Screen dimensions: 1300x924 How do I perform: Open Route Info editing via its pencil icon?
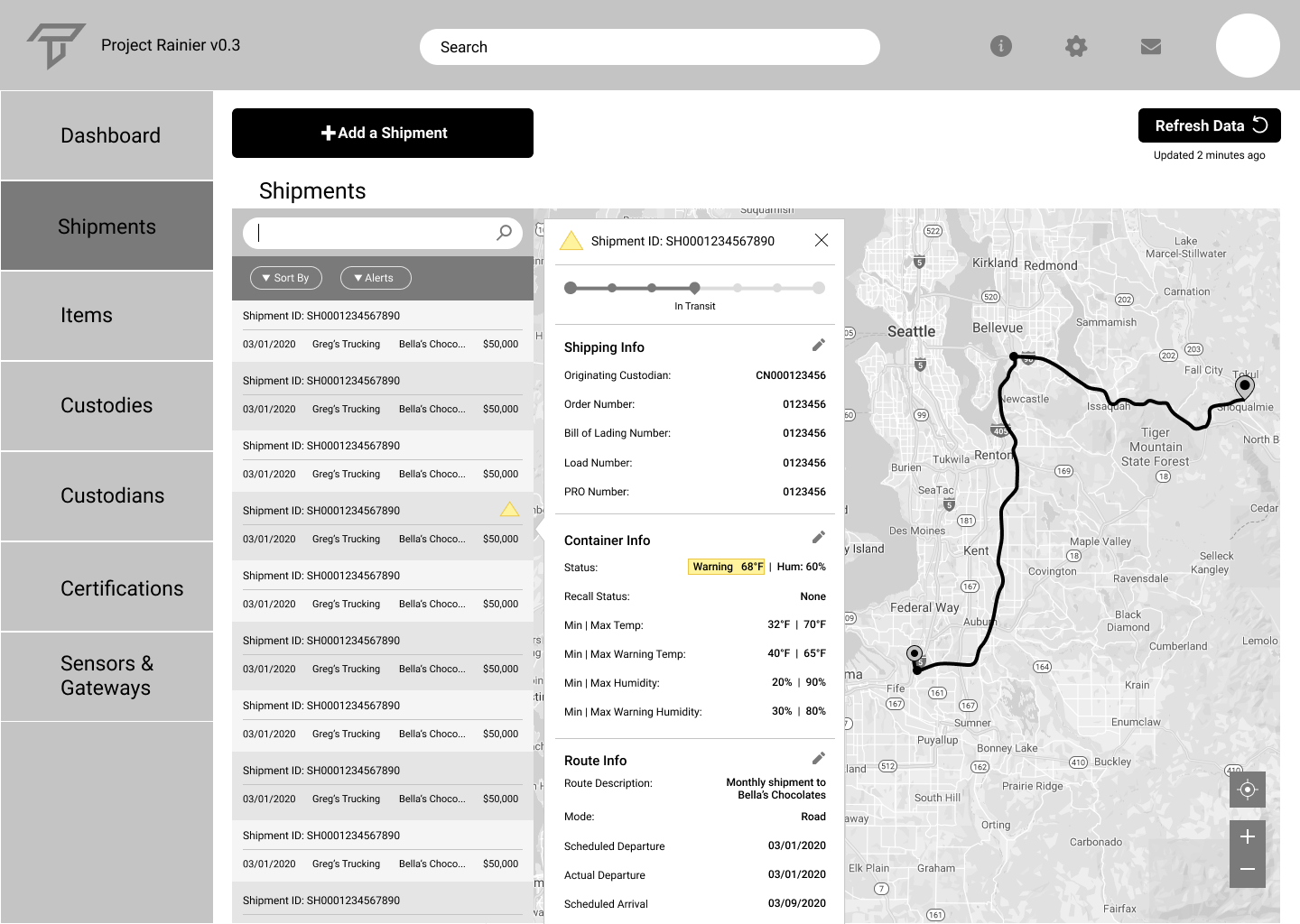[819, 757]
